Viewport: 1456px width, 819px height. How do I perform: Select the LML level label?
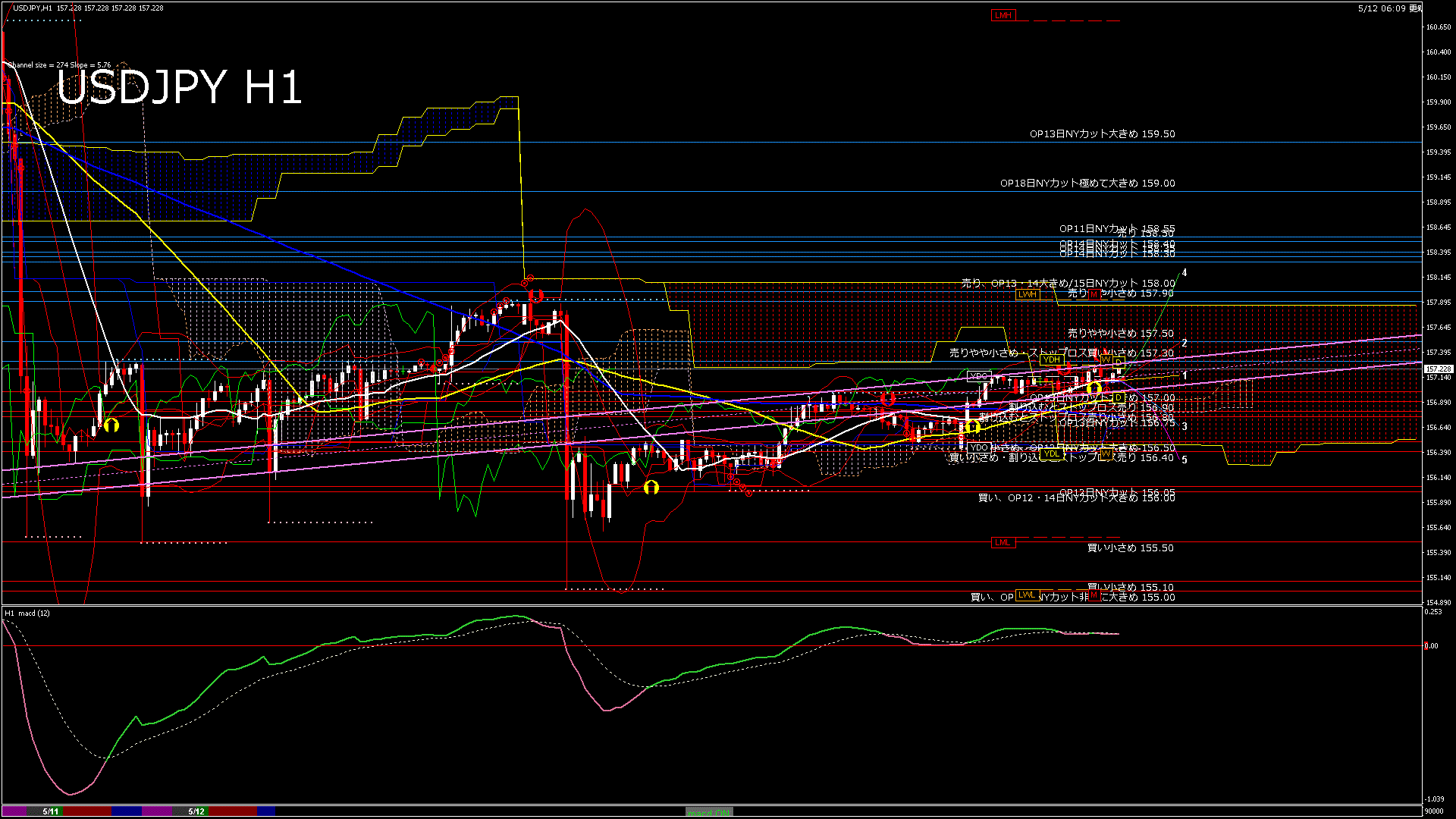(1003, 542)
